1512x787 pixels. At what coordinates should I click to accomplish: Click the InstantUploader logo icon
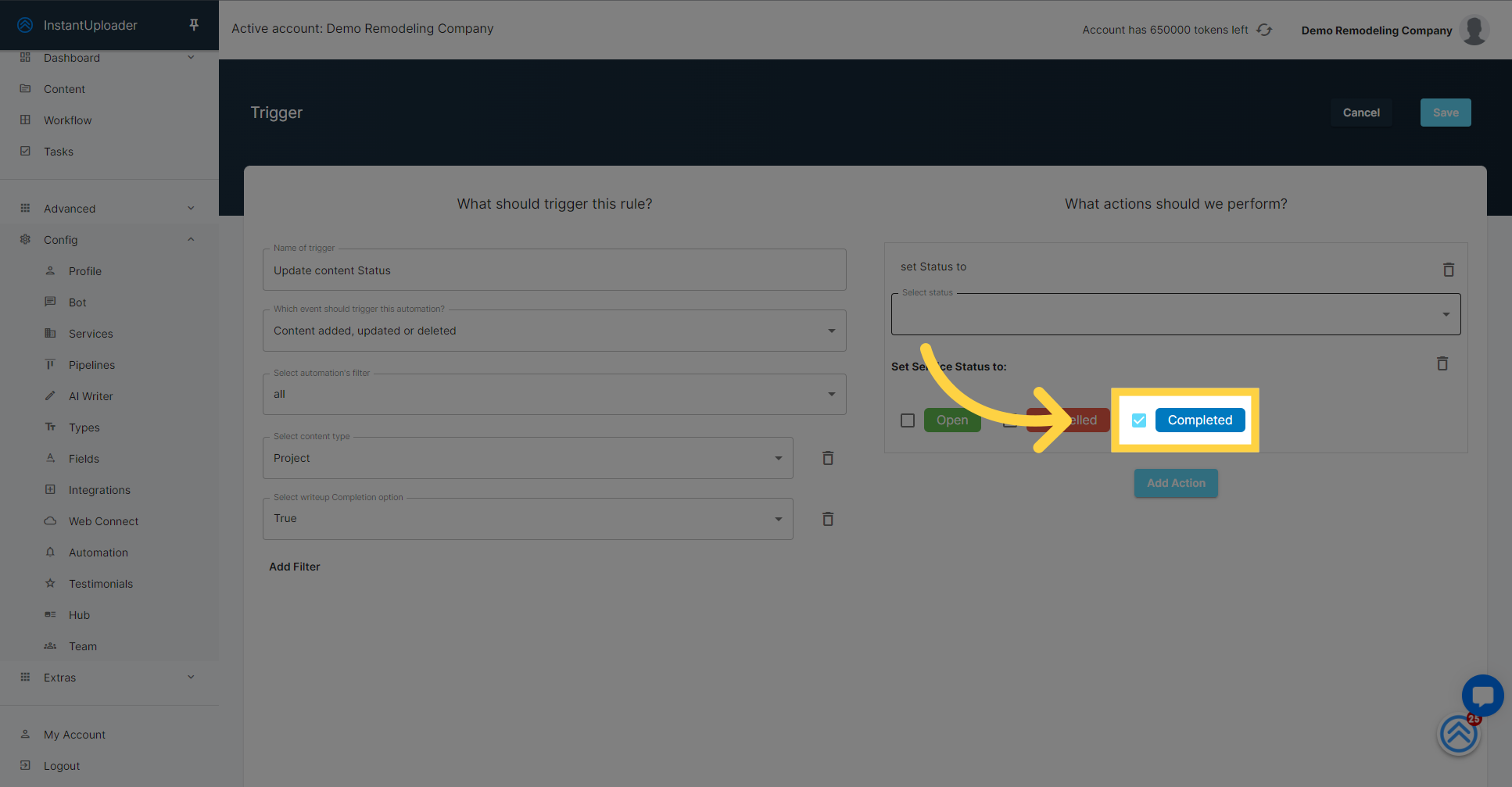[x=25, y=25]
